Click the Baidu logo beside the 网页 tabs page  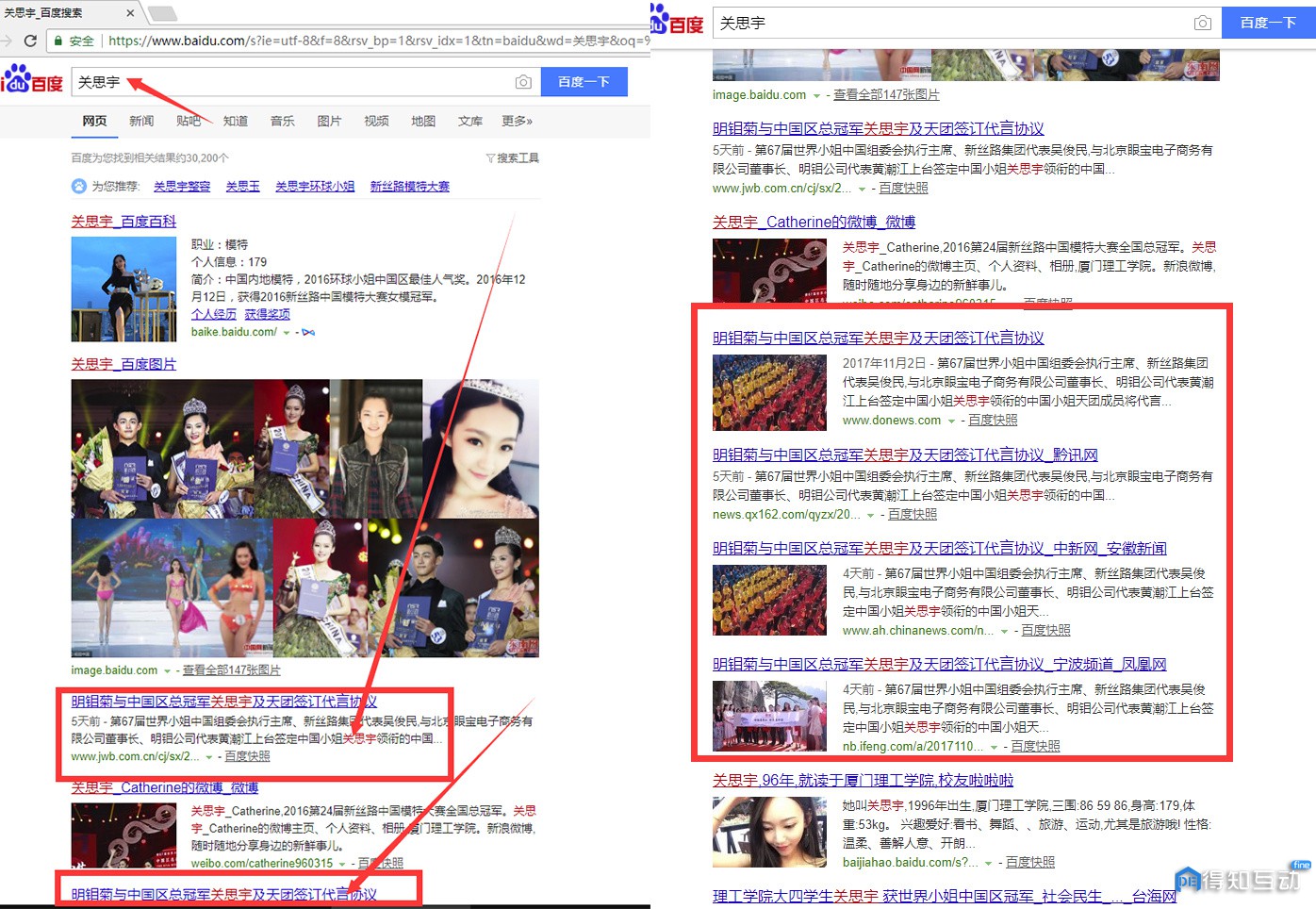[32, 80]
